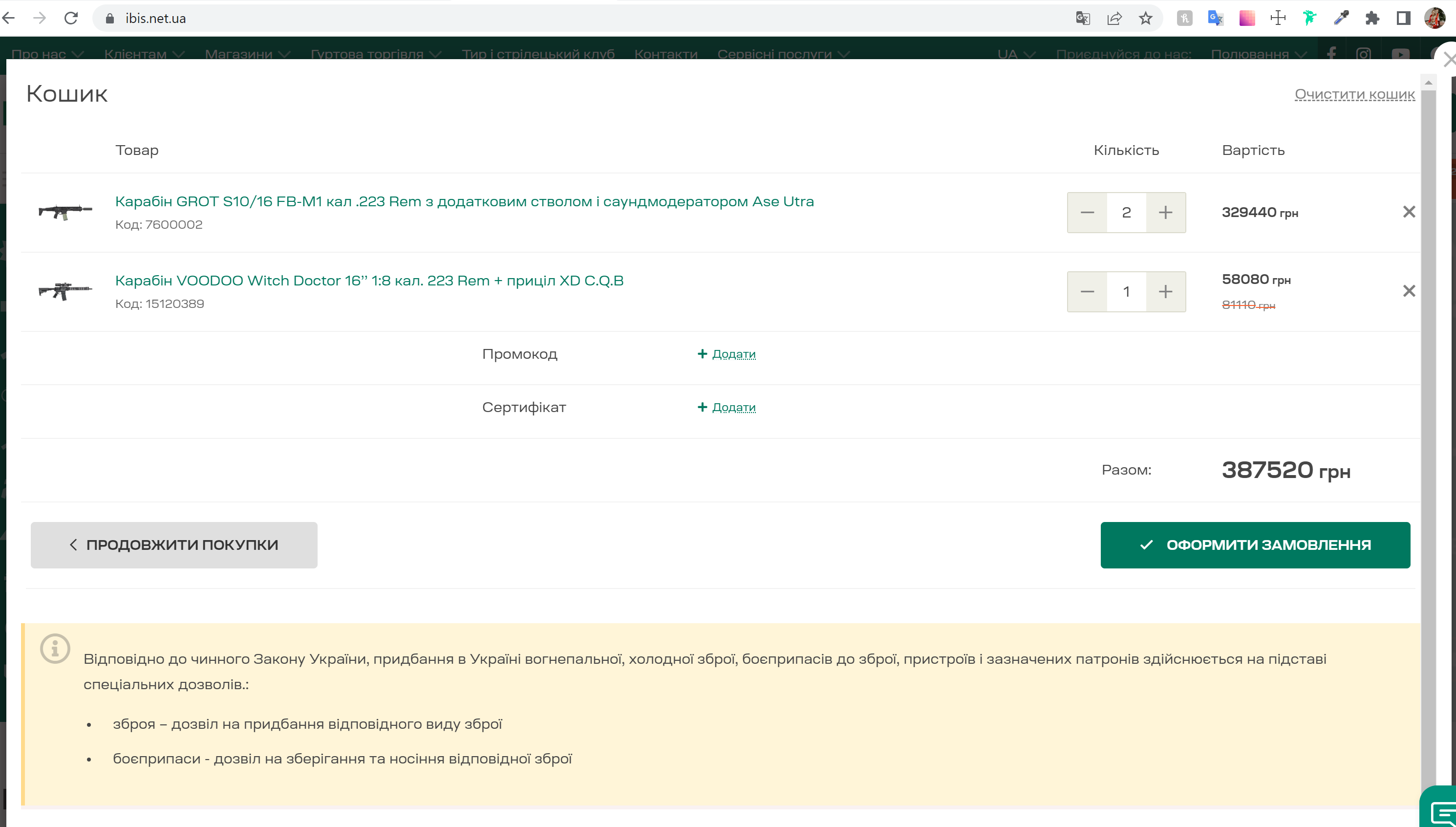
Task: Bookmark this page with star icon
Action: [x=1145, y=18]
